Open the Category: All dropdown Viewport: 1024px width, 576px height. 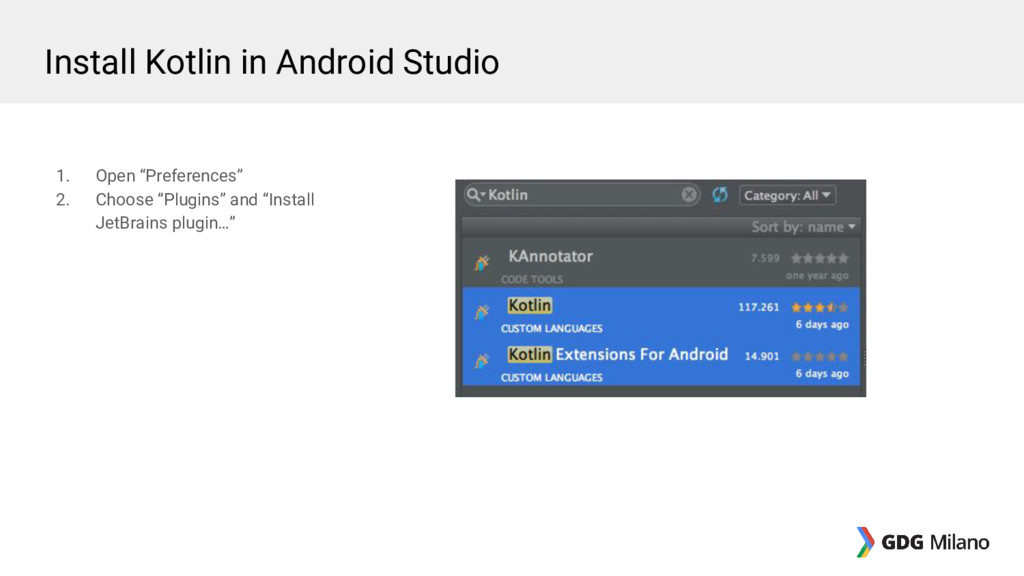click(787, 195)
